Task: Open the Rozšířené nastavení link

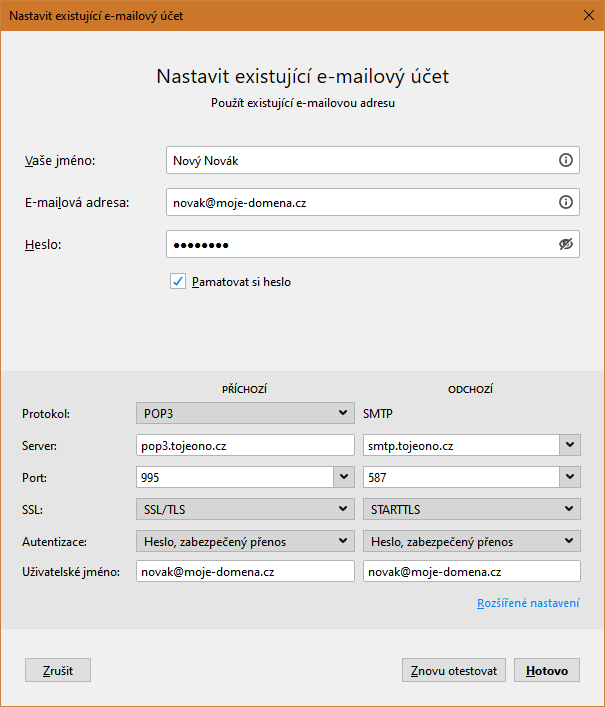Action: coord(528,603)
